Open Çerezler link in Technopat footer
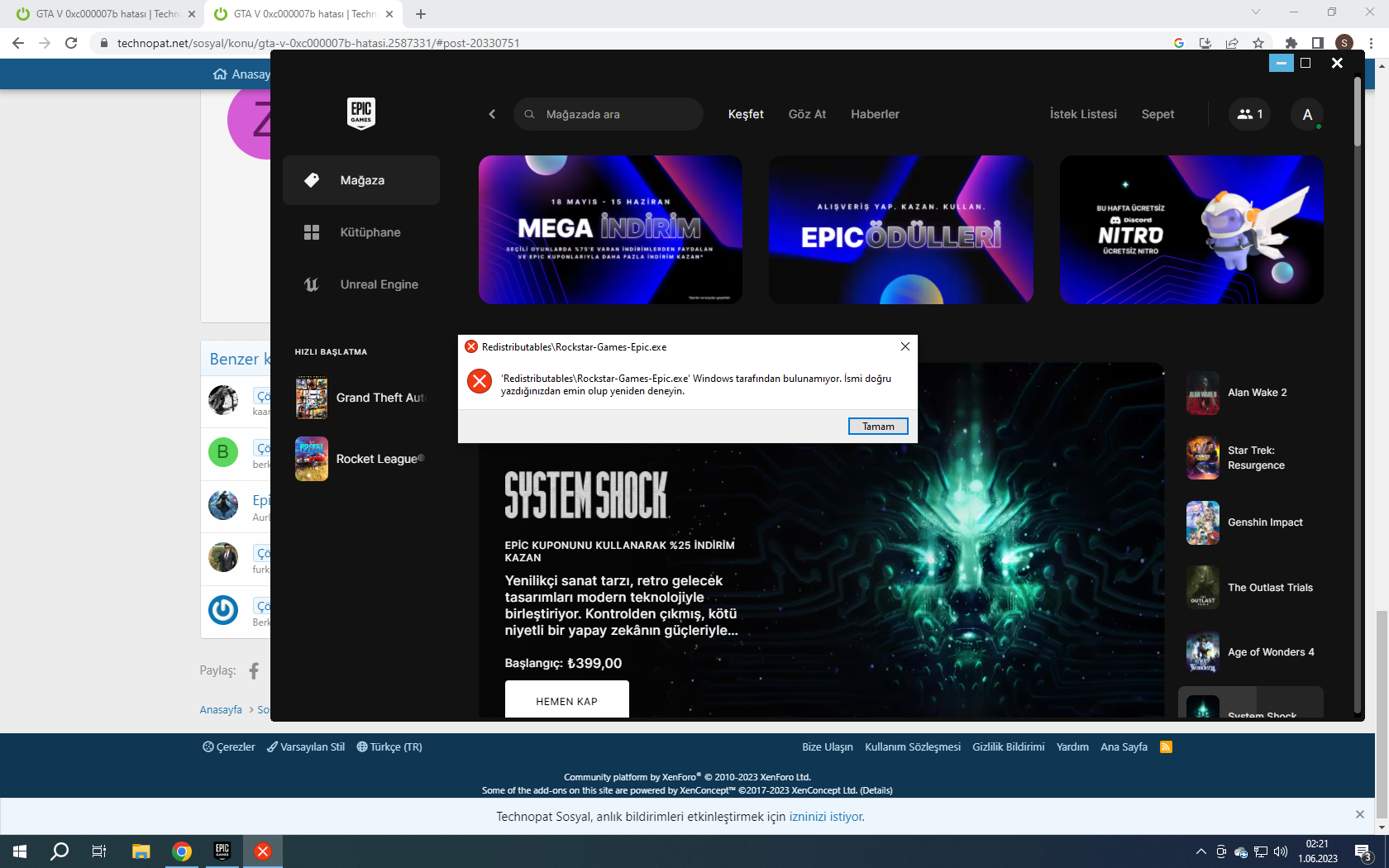This screenshot has width=1389, height=868. (x=229, y=746)
